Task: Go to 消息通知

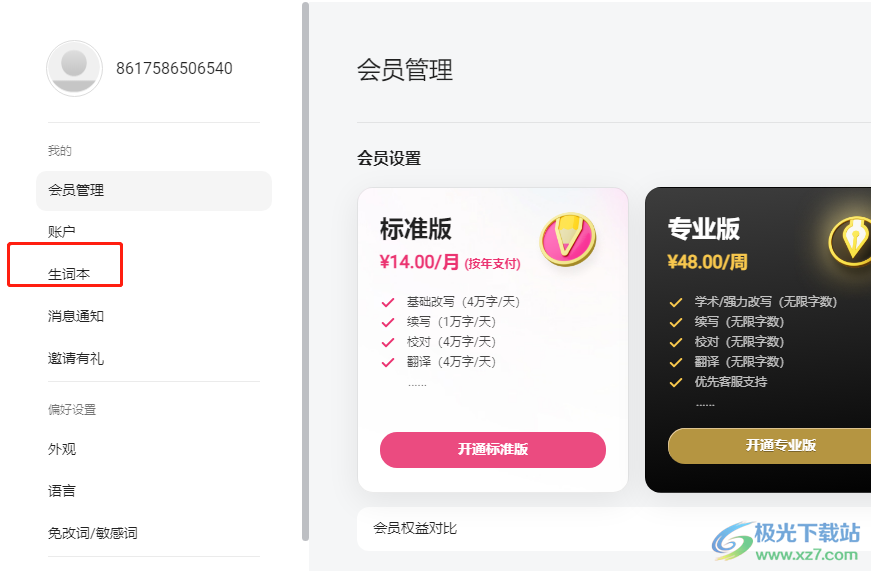Action: point(76,316)
